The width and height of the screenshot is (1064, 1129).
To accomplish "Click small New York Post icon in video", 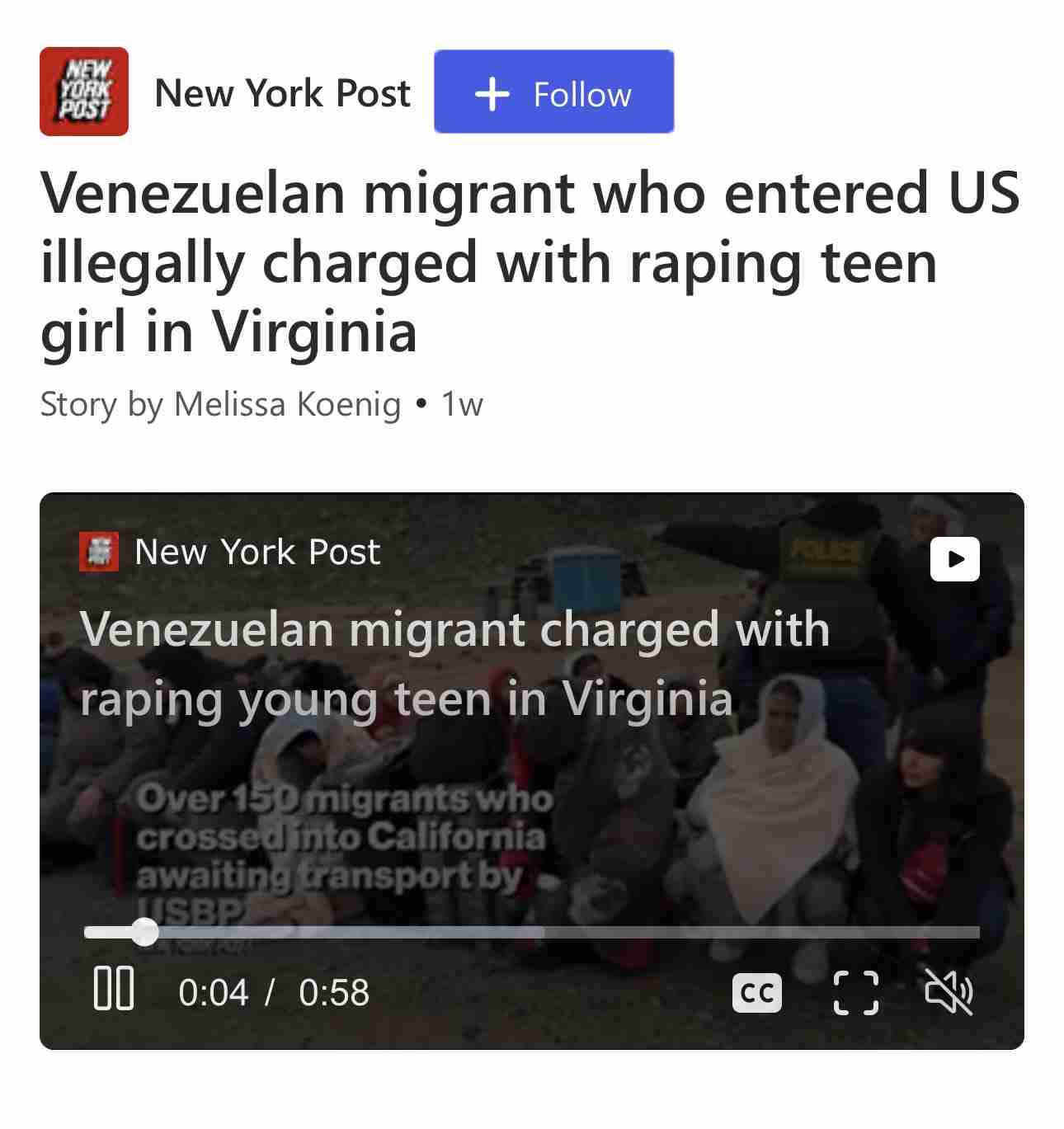I will coord(99,552).
